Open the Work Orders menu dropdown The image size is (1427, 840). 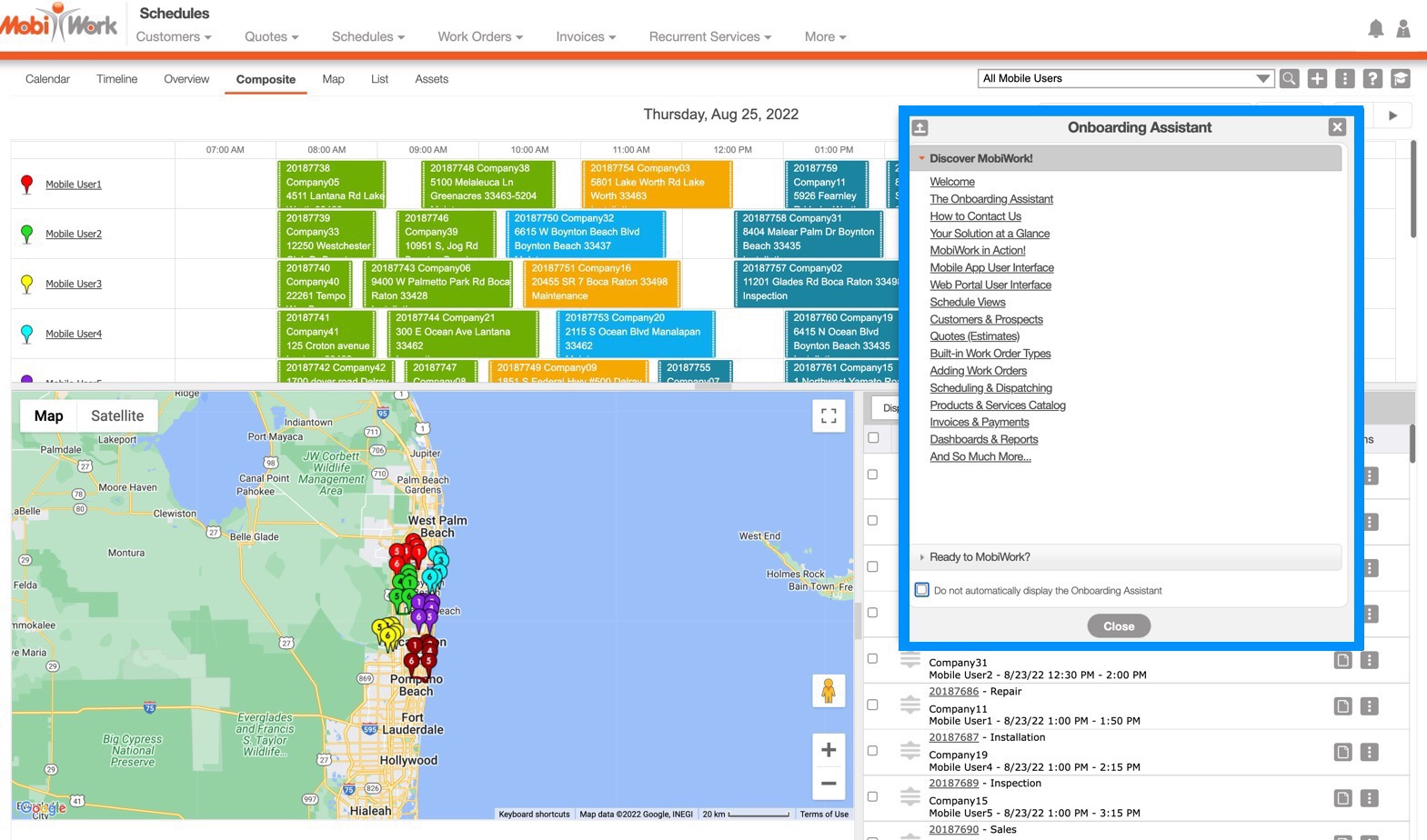479,36
